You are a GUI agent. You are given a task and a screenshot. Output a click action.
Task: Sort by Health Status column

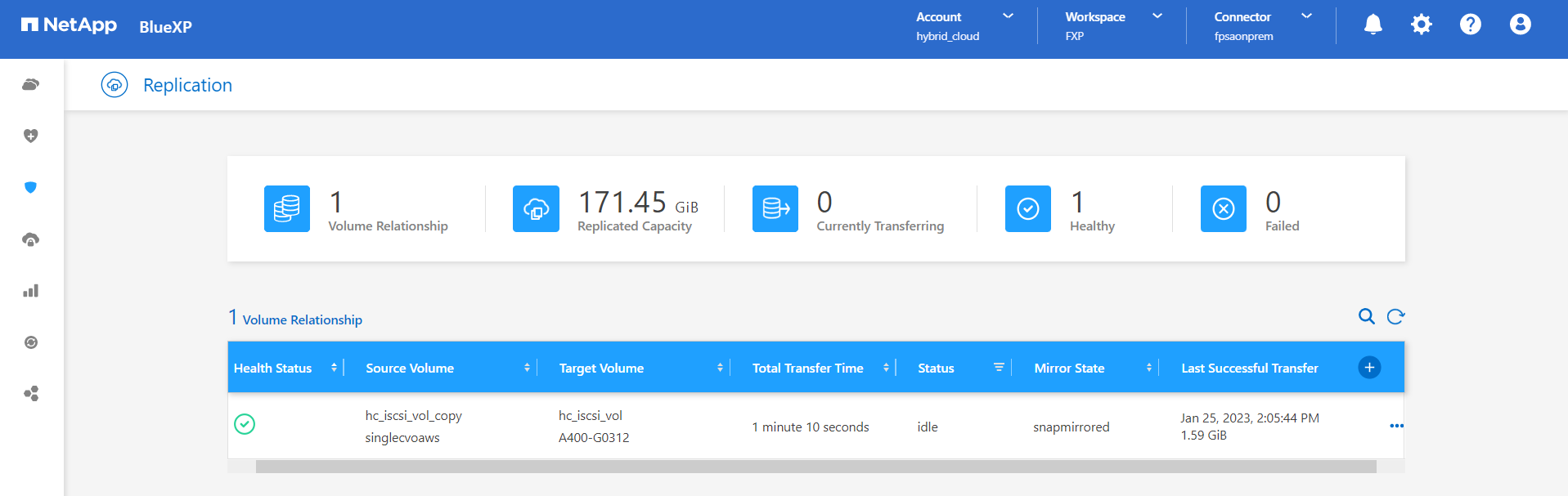(x=334, y=368)
